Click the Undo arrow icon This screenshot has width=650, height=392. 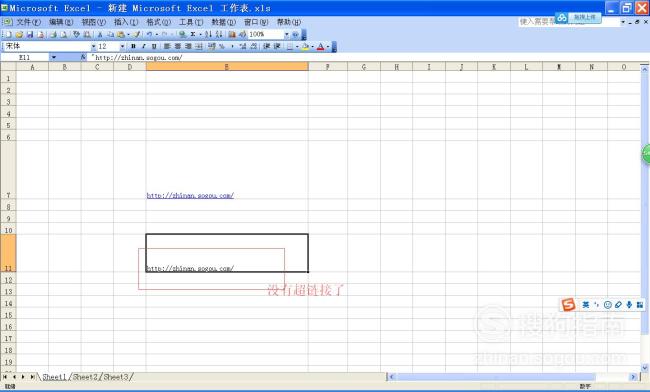pos(149,34)
